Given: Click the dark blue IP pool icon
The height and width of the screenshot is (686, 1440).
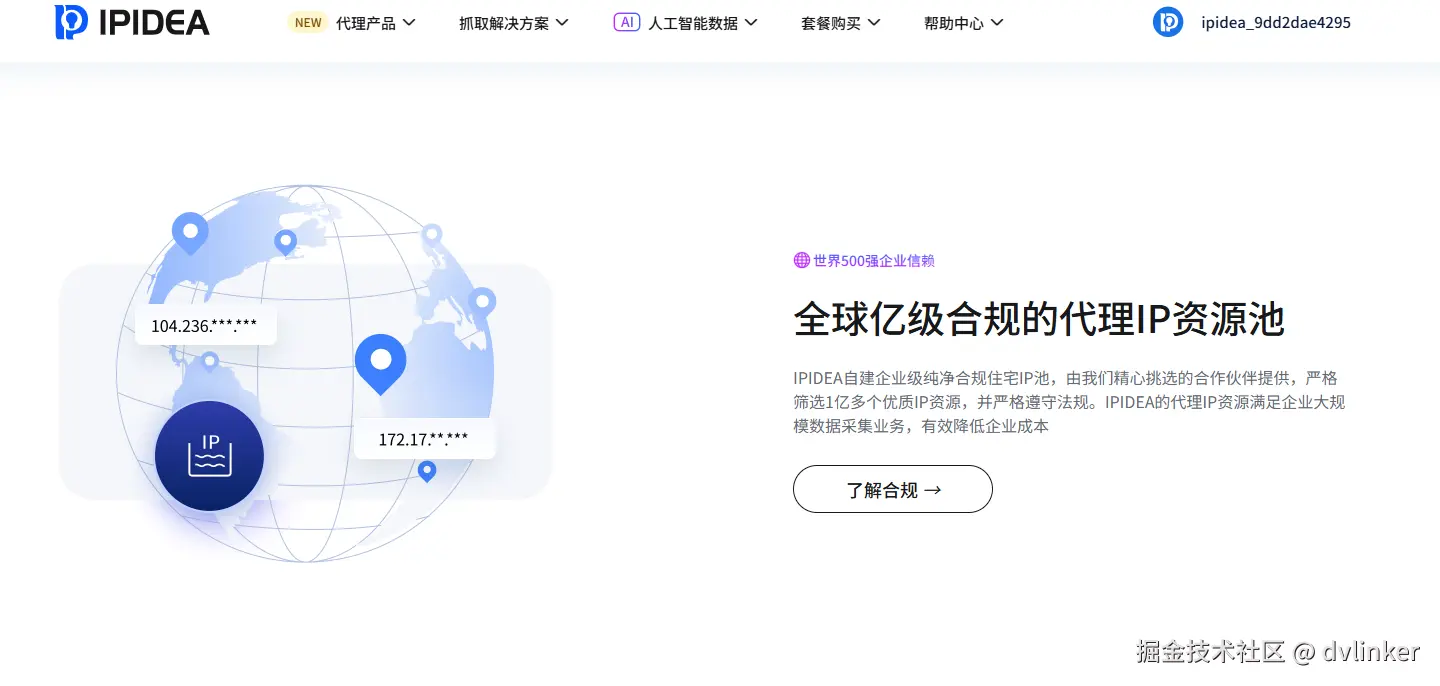Looking at the screenshot, I should tap(210, 456).
